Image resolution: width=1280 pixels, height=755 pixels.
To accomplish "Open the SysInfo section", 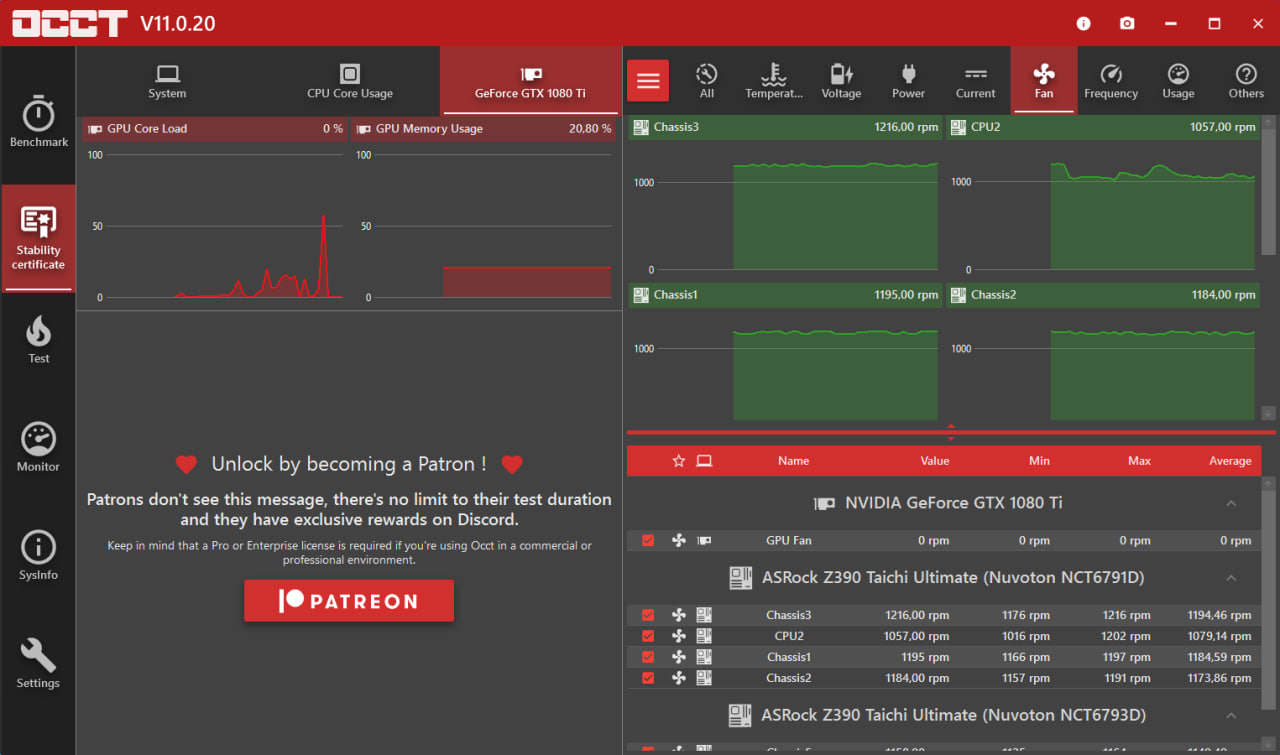I will click(x=38, y=556).
